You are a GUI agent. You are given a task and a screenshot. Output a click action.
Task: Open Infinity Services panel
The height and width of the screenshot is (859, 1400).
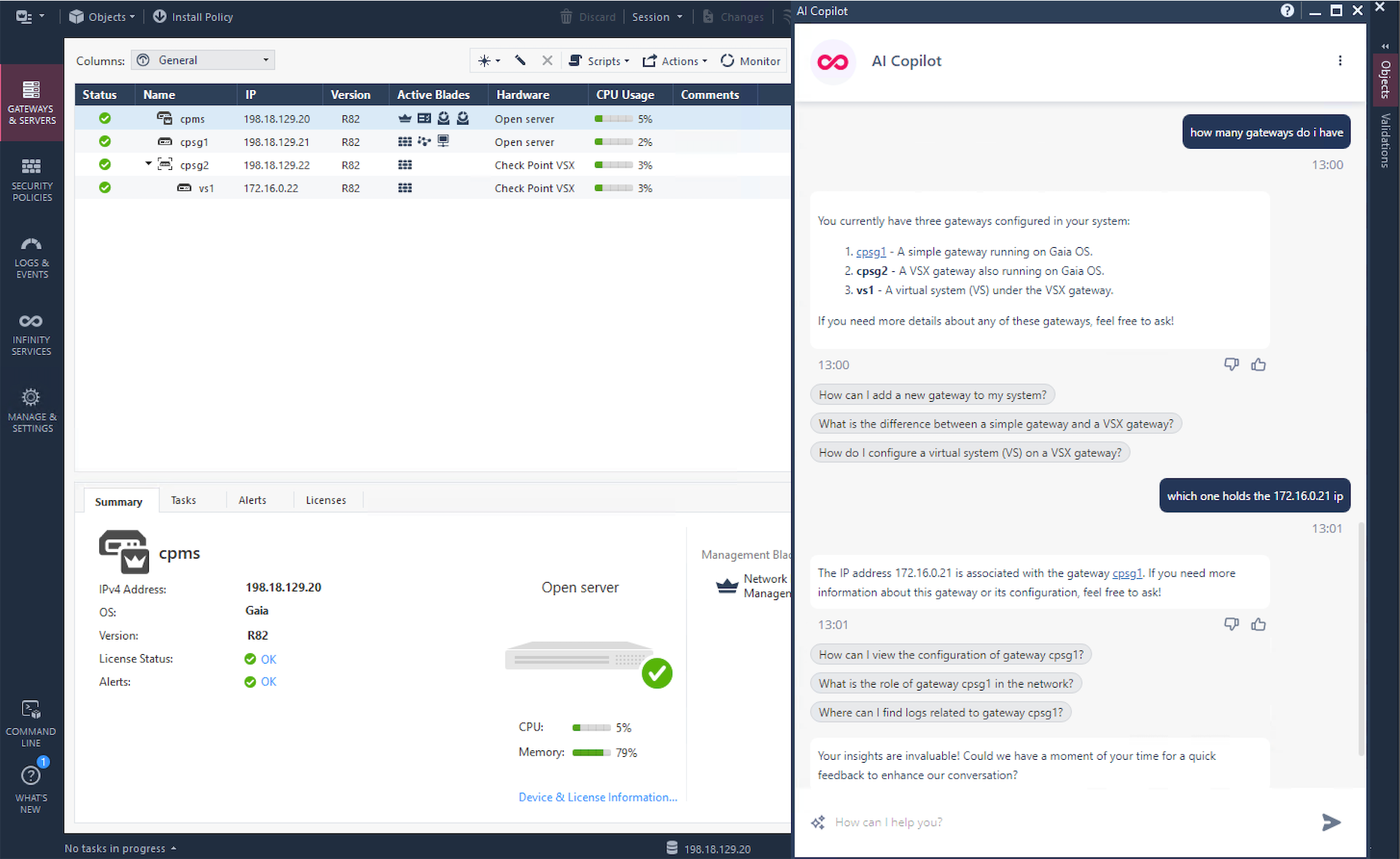(31, 334)
